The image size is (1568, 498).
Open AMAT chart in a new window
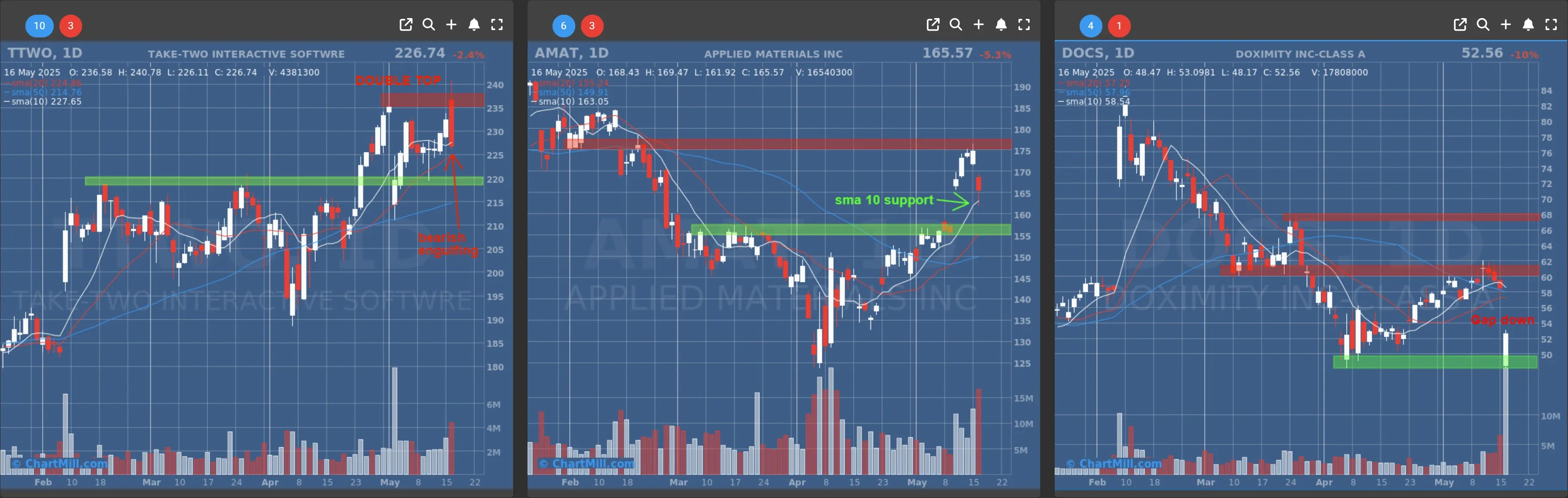coord(932,25)
